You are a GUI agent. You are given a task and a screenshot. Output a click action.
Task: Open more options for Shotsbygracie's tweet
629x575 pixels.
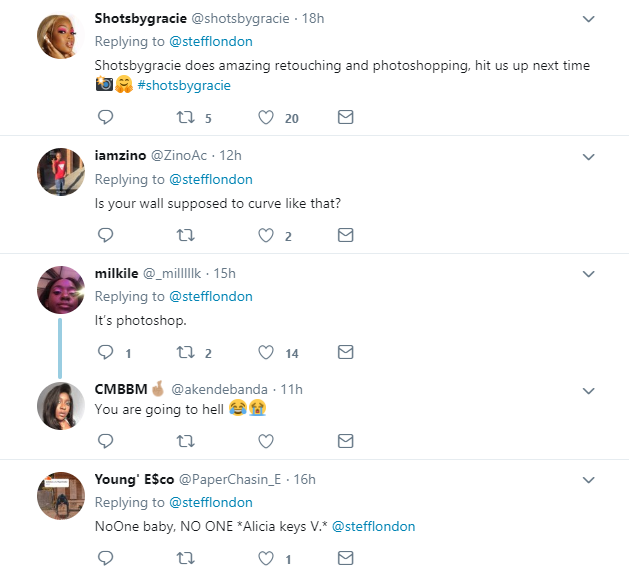tap(589, 19)
